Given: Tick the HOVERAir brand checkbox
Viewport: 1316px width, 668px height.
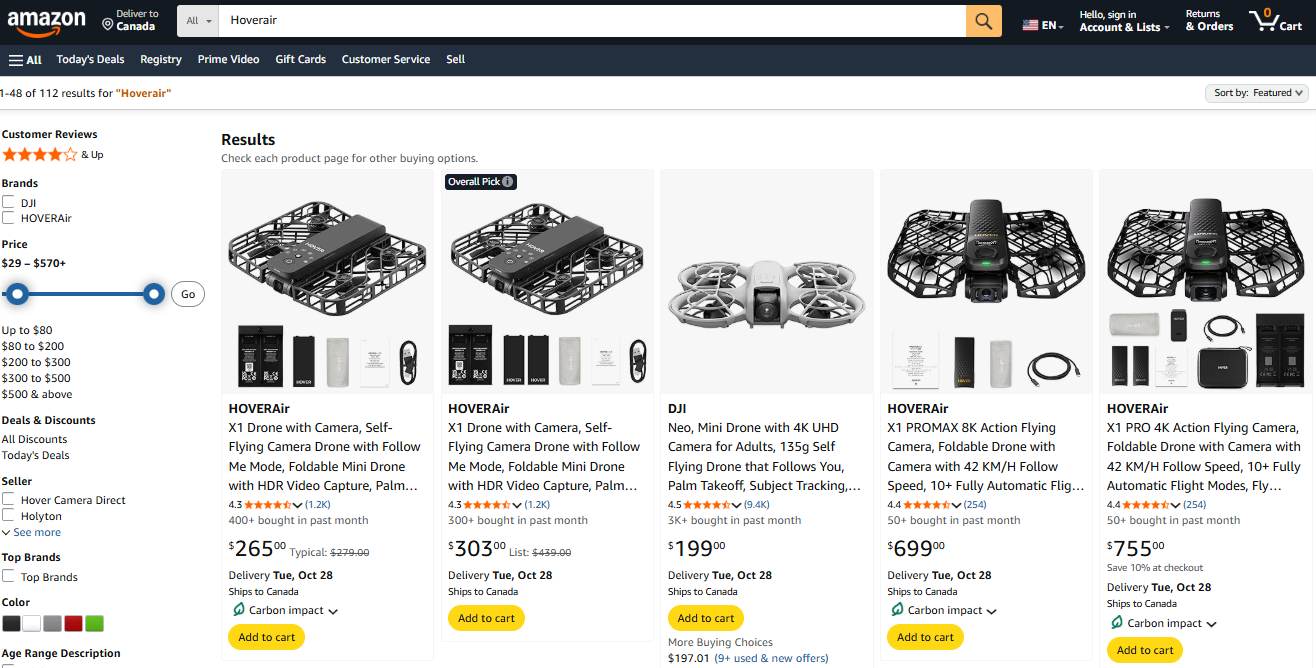Looking at the screenshot, I should click(9, 218).
